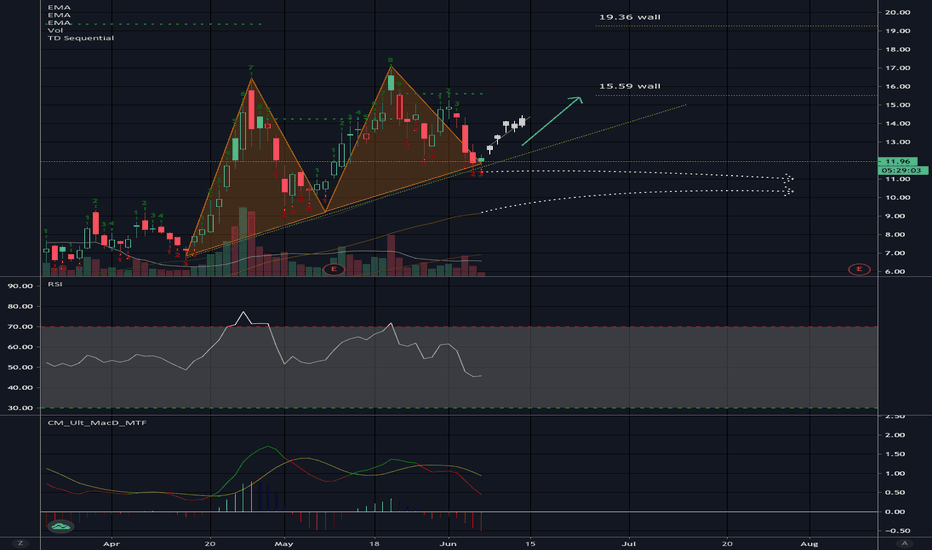Select the upper dotted projection arrow head
Viewport: 932px width, 550px height.
pos(788,178)
